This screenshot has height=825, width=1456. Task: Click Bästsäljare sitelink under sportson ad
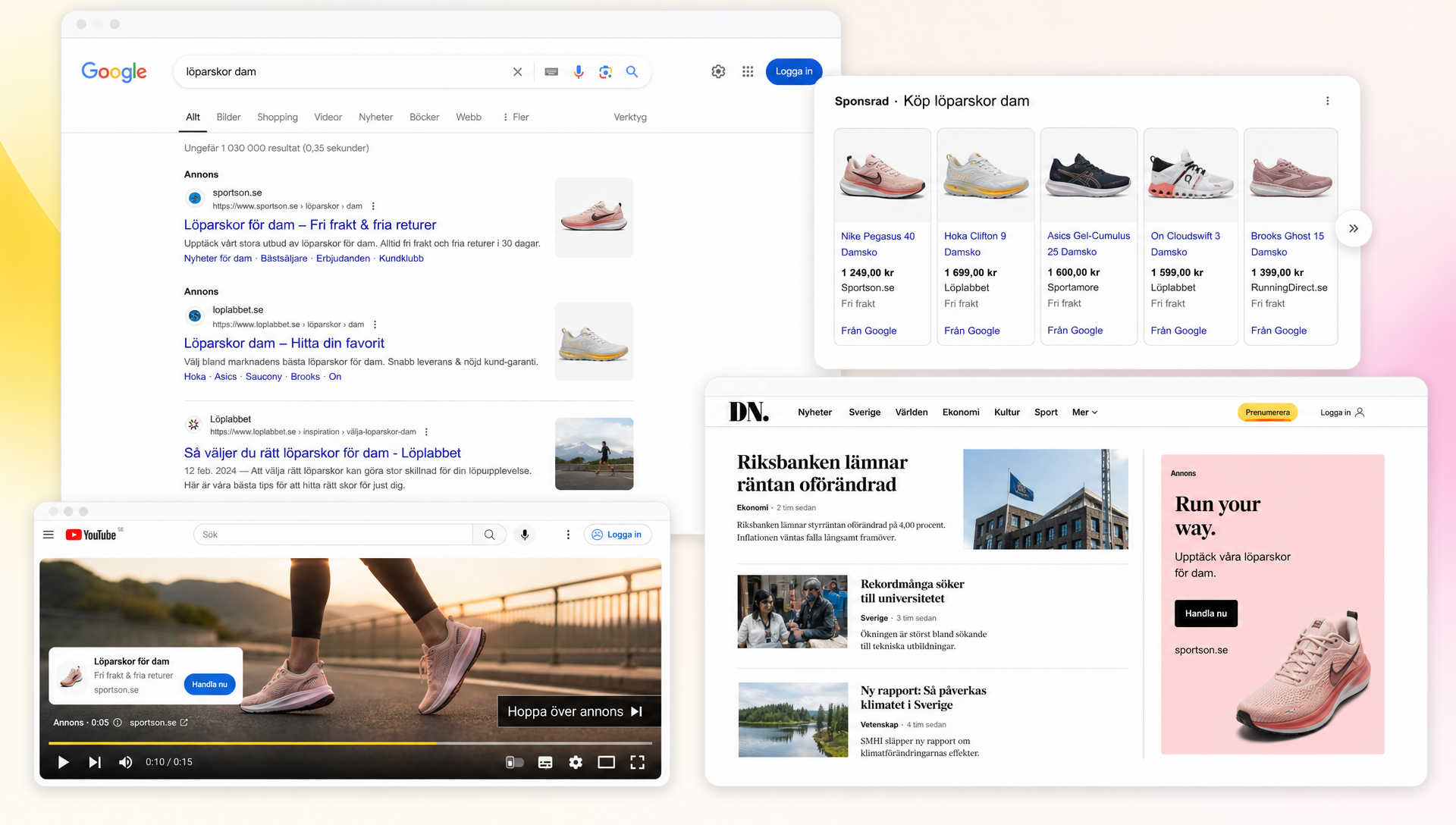pyautogui.click(x=284, y=259)
